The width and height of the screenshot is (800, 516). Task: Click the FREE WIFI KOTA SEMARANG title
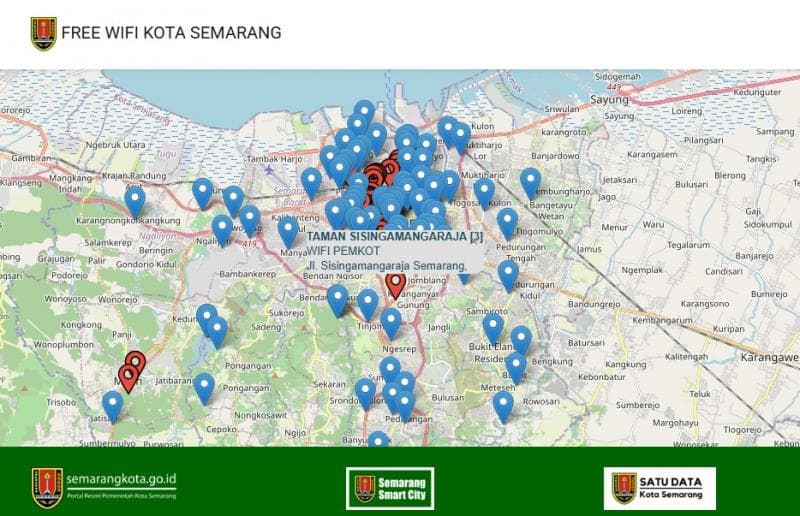tap(171, 33)
